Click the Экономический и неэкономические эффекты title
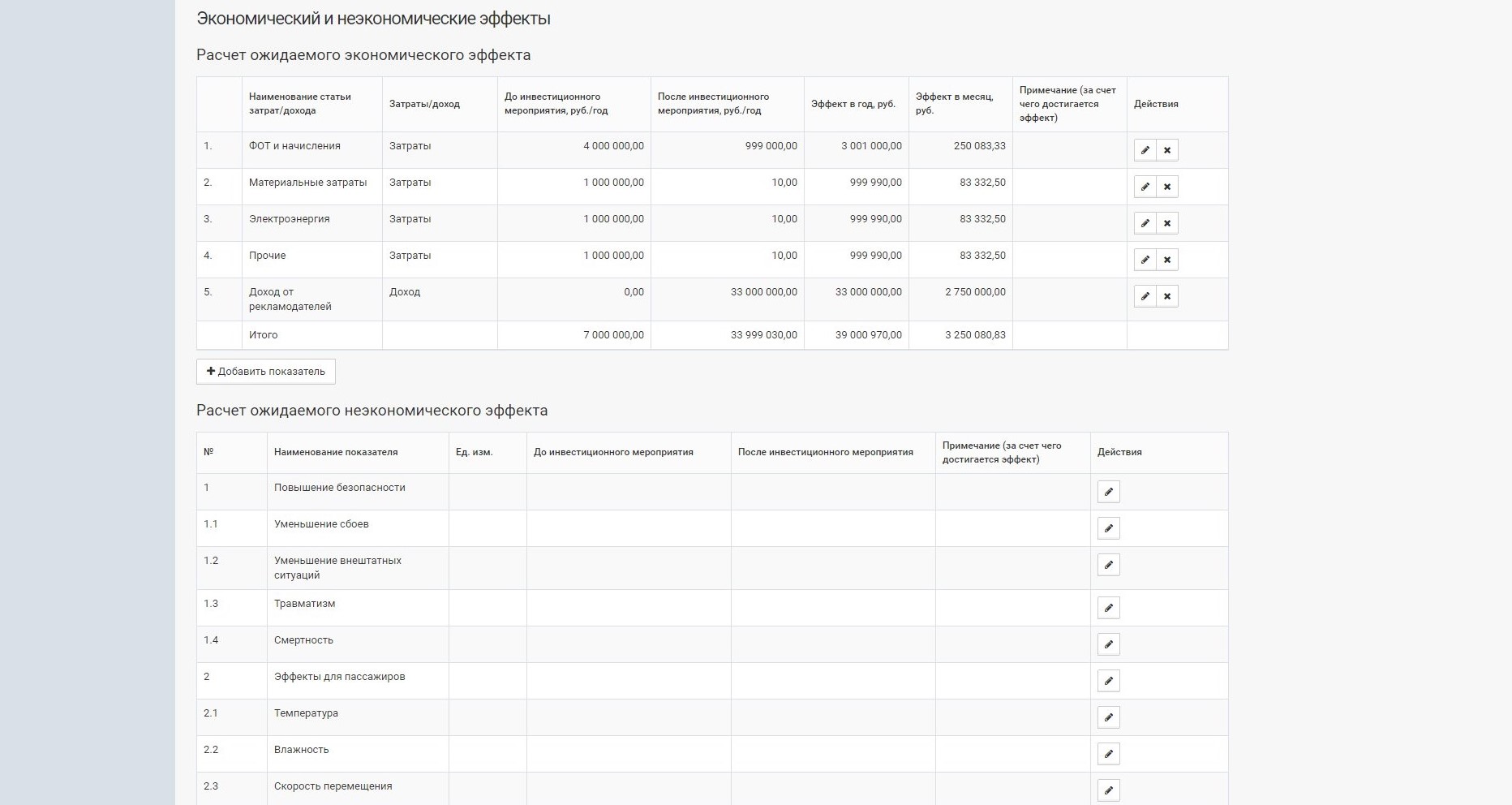The width and height of the screenshot is (1512, 805). pyautogui.click(x=374, y=19)
